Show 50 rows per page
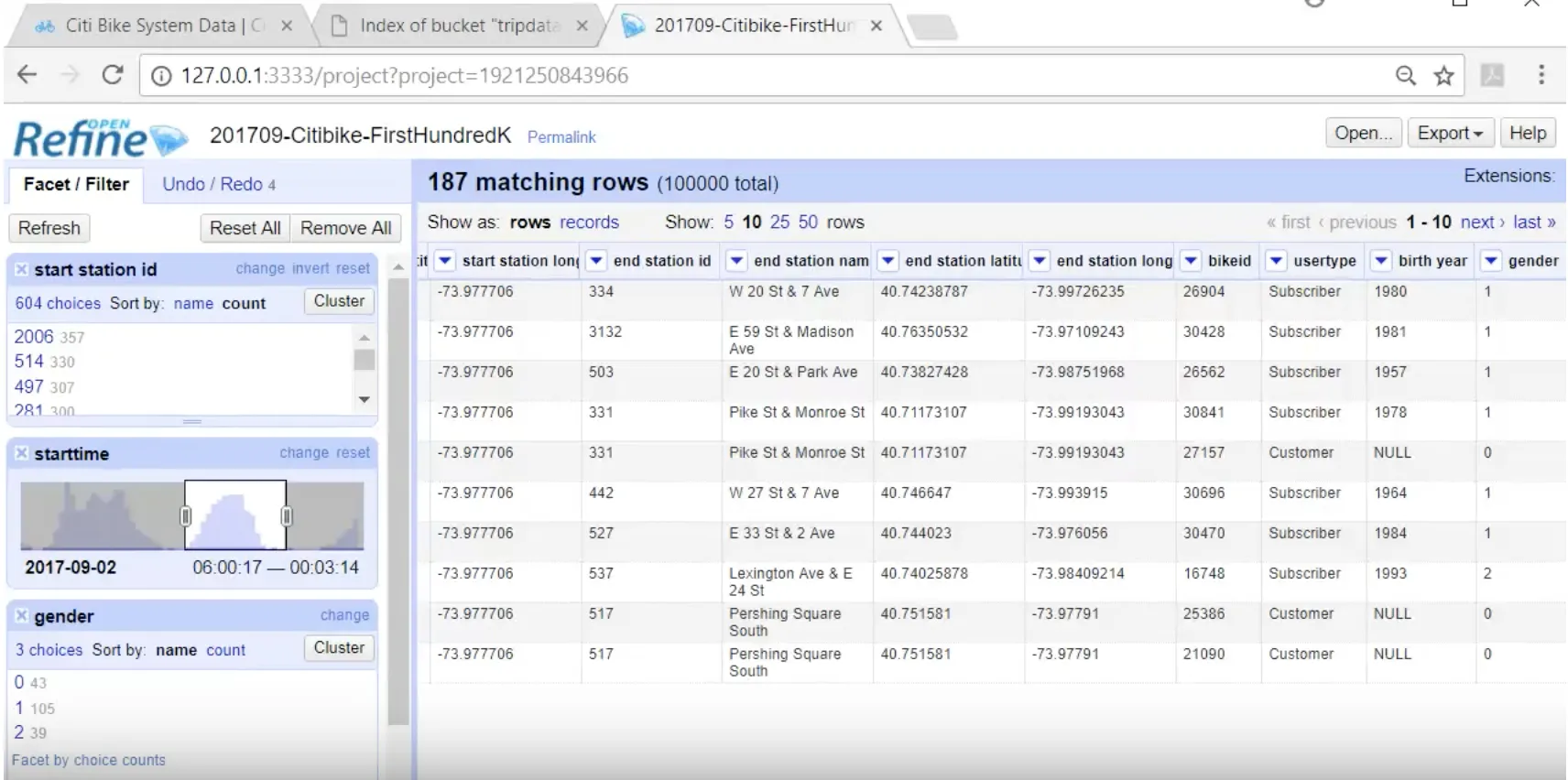 [808, 222]
